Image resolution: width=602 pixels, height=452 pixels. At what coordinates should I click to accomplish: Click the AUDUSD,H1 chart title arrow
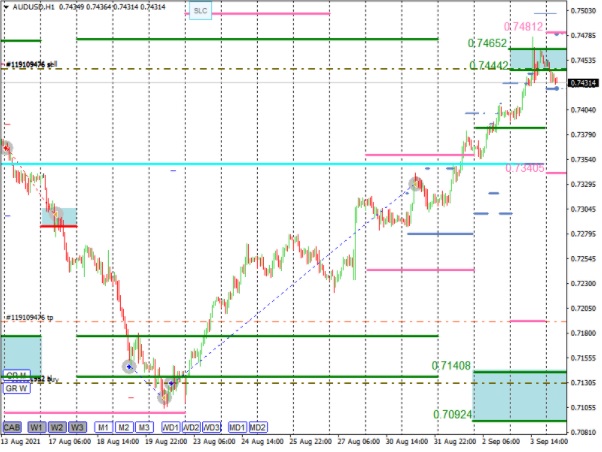(6, 6)
